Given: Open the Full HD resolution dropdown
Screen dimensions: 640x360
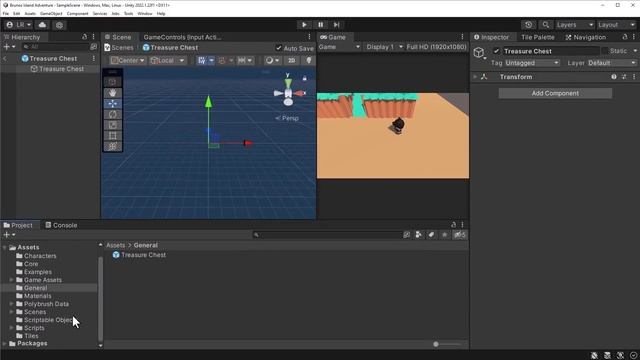Looking at the screenshot, I should 436,47.
